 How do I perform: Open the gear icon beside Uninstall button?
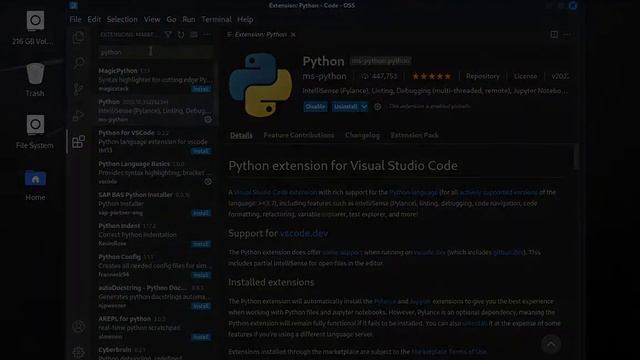click(378, 107)
